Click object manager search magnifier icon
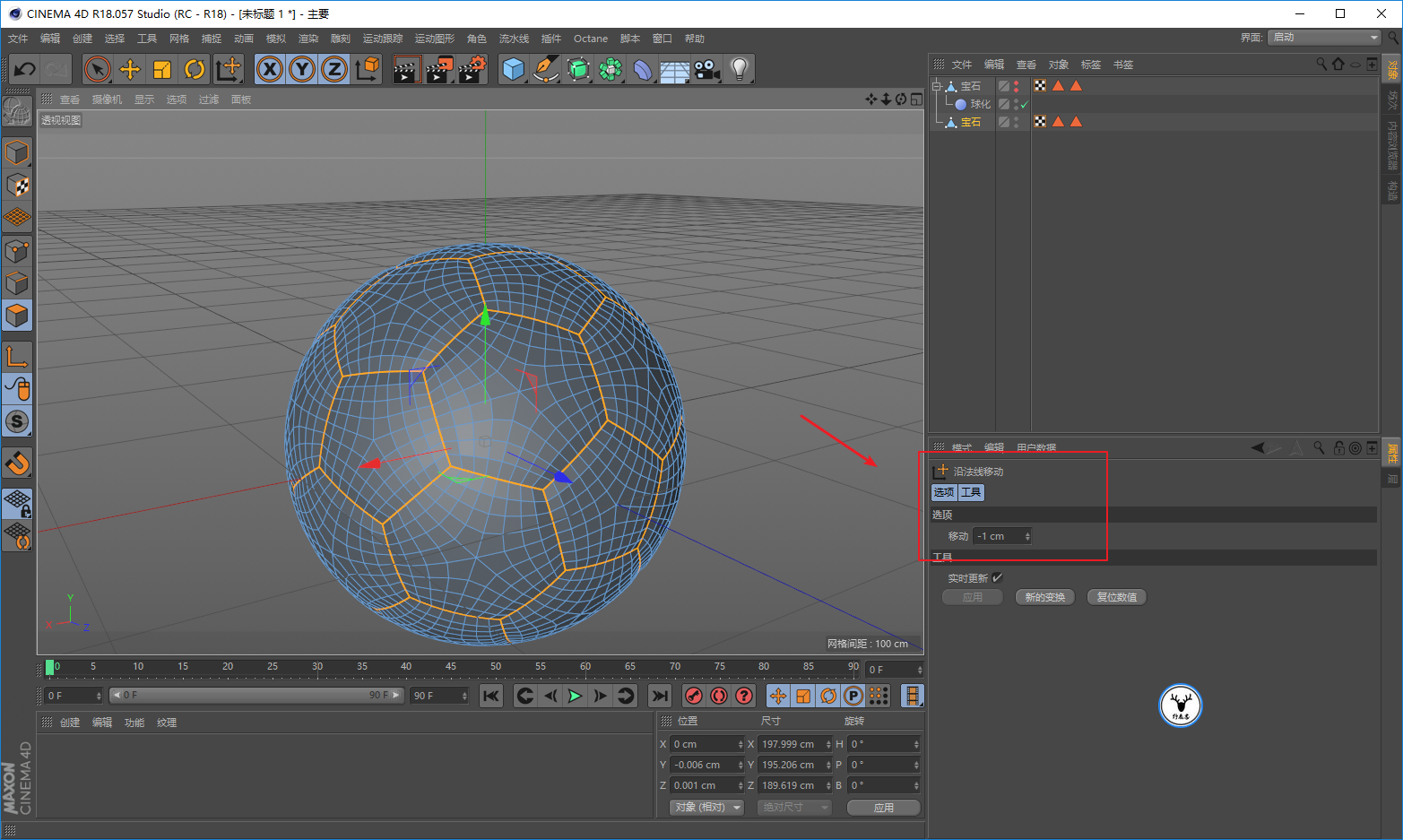 coord(1321,65)
